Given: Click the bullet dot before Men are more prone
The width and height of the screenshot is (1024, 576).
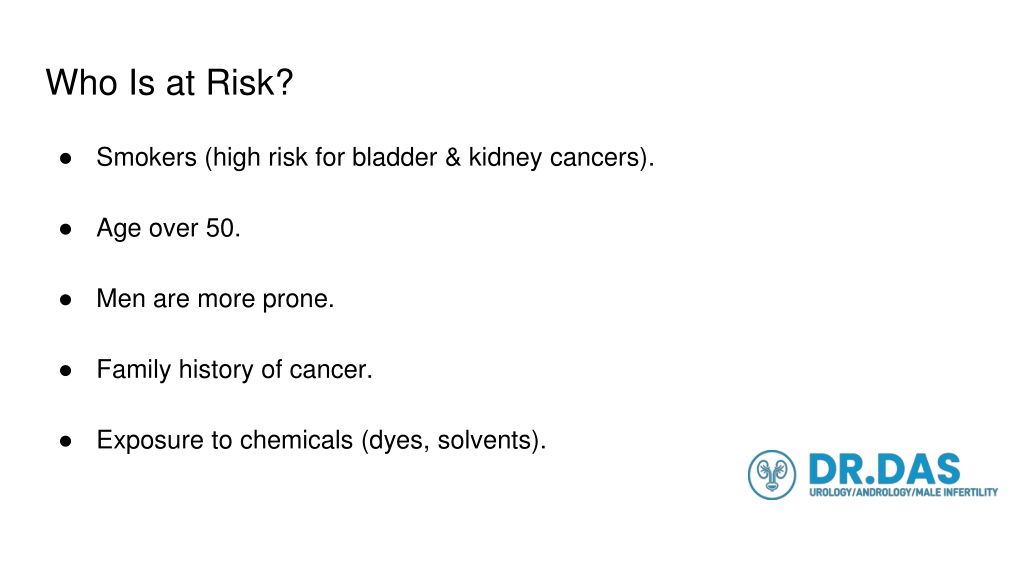Looking at the screenshot, I should tap(65, 300).
